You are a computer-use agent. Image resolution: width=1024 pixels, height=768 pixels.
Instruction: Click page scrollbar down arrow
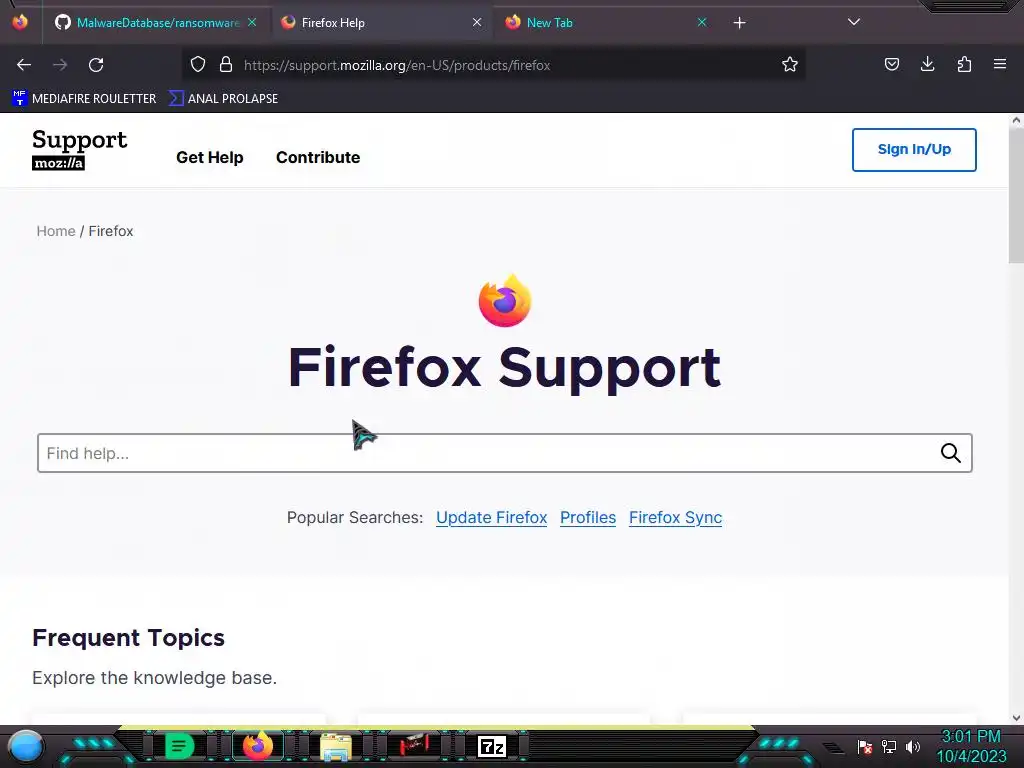pos(1016,718)
